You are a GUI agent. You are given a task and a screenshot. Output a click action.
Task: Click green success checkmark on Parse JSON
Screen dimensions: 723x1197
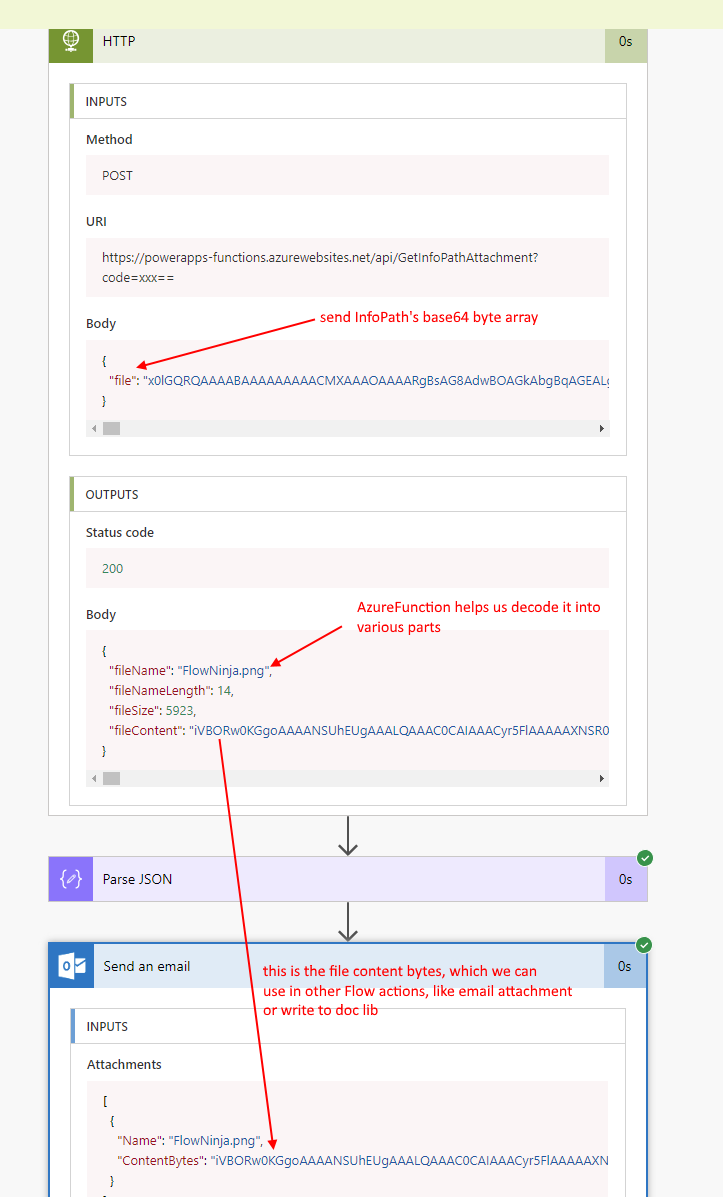click(x=645, y=858)
